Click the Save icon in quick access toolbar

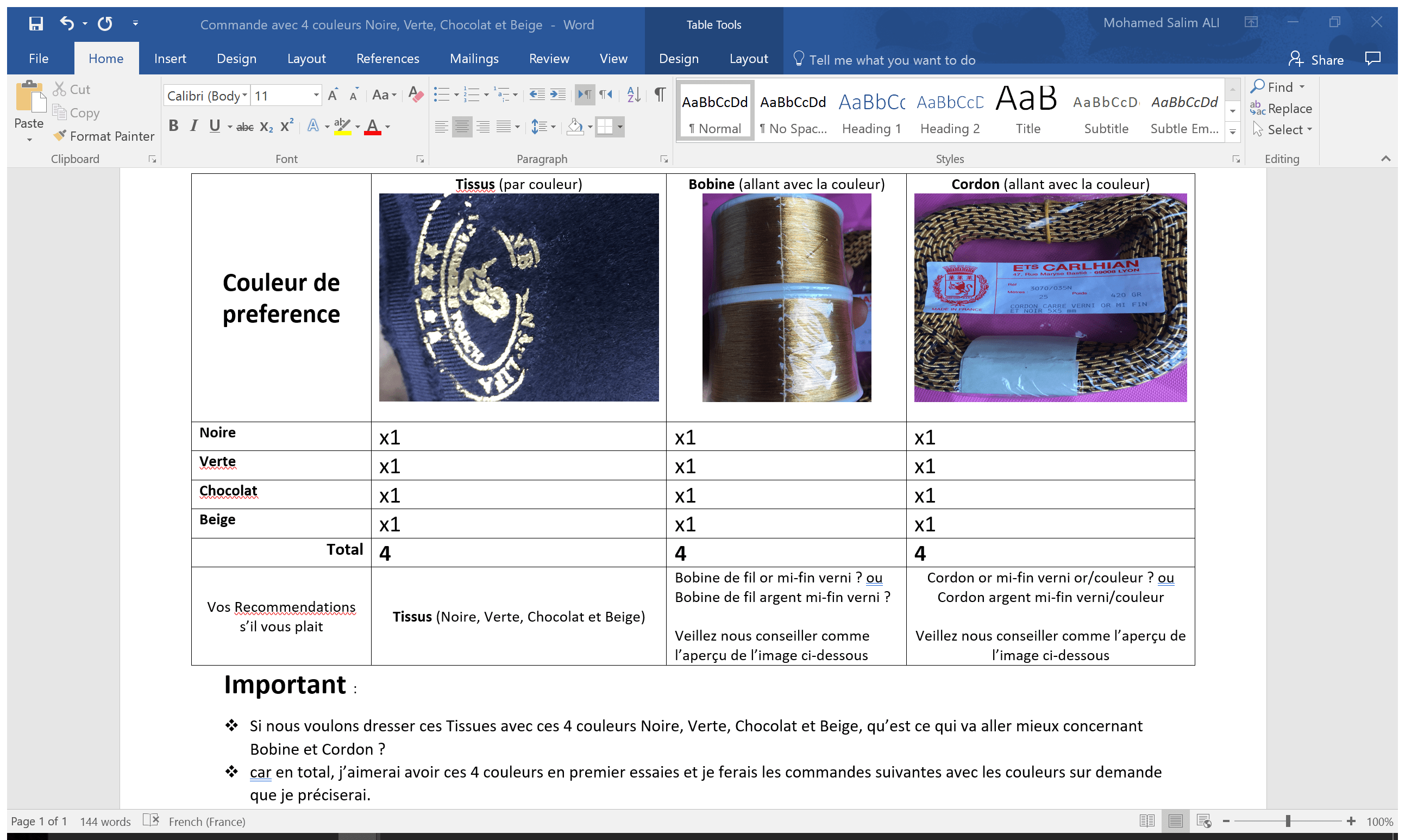pyautogui.click(x=36, y=24)
